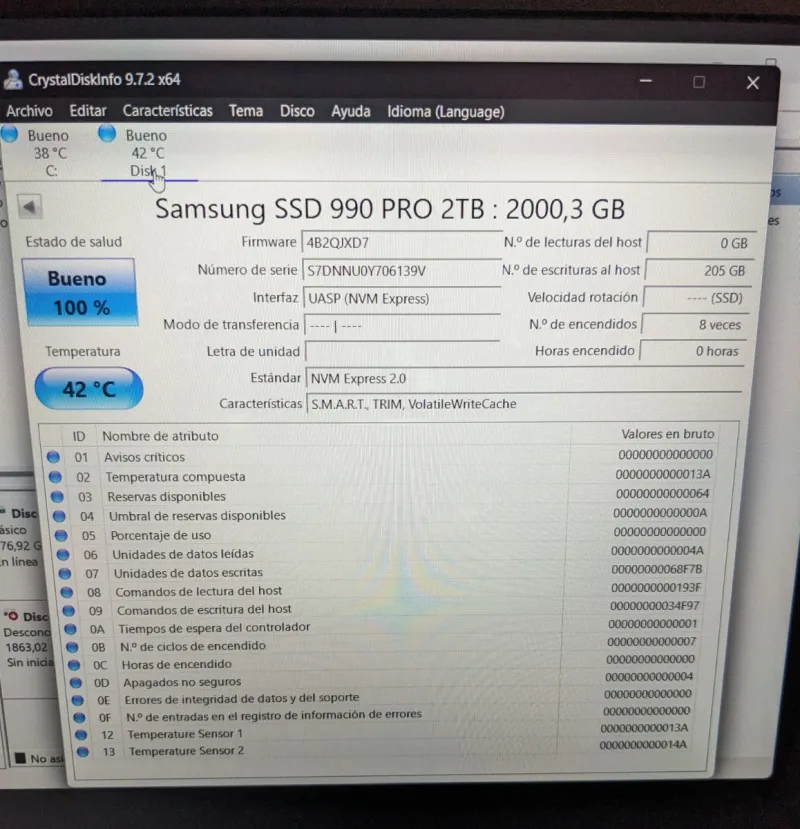This screenshot has width=800, height=829.
Task: Open the Idioma (Language) menu
Action: [446, 112]
